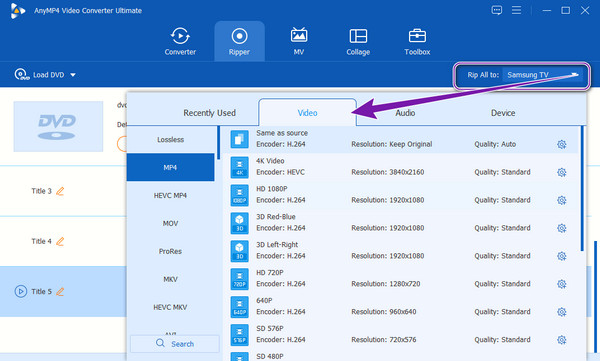600x361 pixels.
Task: Expand the Load DVD dropdown arrow
Action: tap(73, 75)
